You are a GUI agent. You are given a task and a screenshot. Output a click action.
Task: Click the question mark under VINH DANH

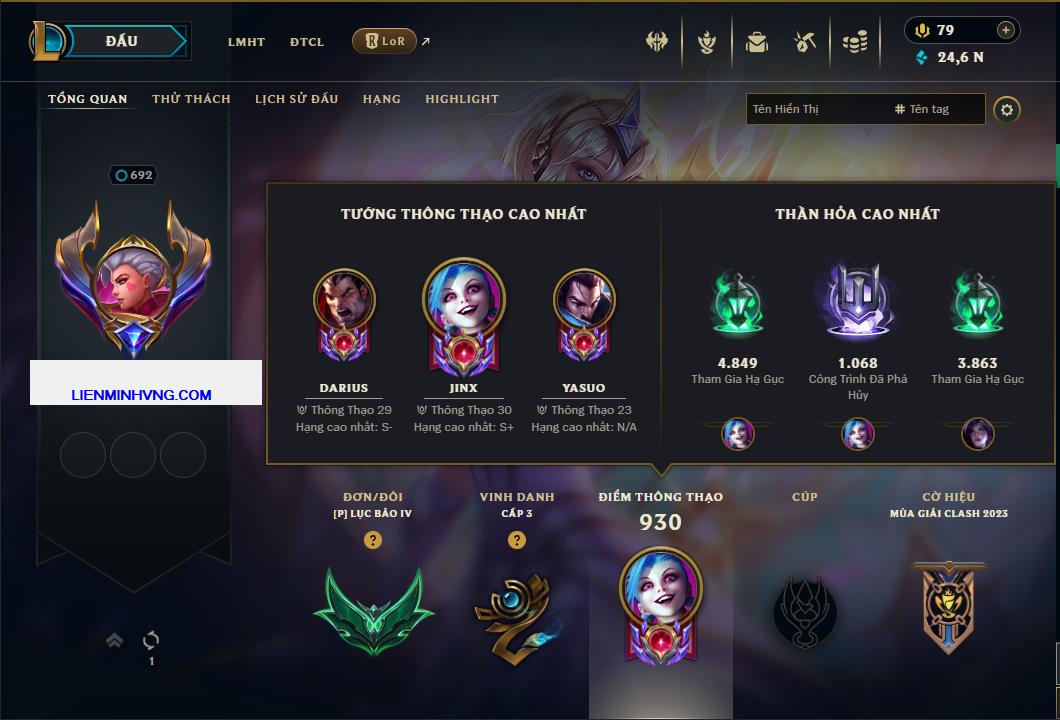click(x=516, y=539)
